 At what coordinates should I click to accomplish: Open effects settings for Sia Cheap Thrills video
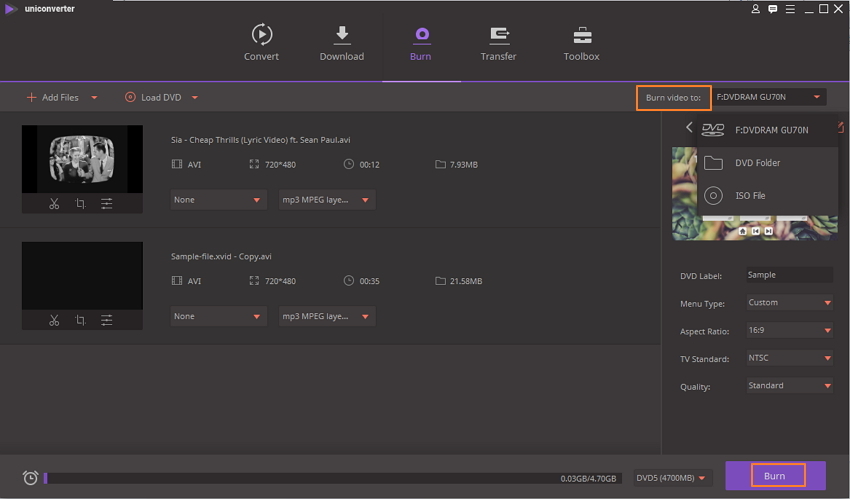tap(107, 204)
